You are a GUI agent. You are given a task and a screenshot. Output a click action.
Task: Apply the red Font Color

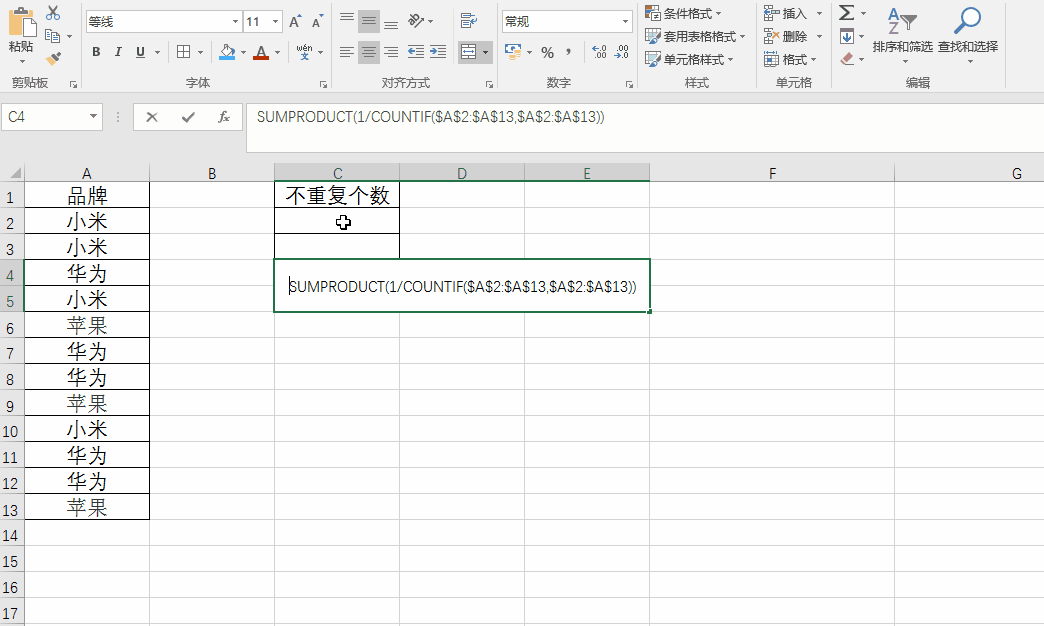261,51
